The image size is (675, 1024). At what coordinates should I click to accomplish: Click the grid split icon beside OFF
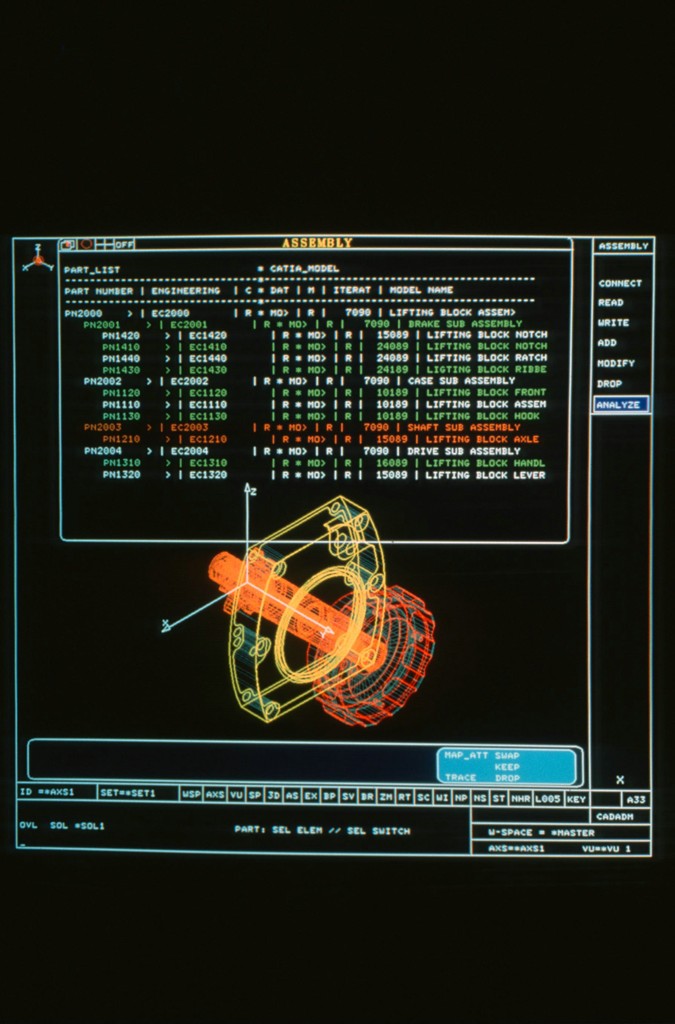(105, 244)
